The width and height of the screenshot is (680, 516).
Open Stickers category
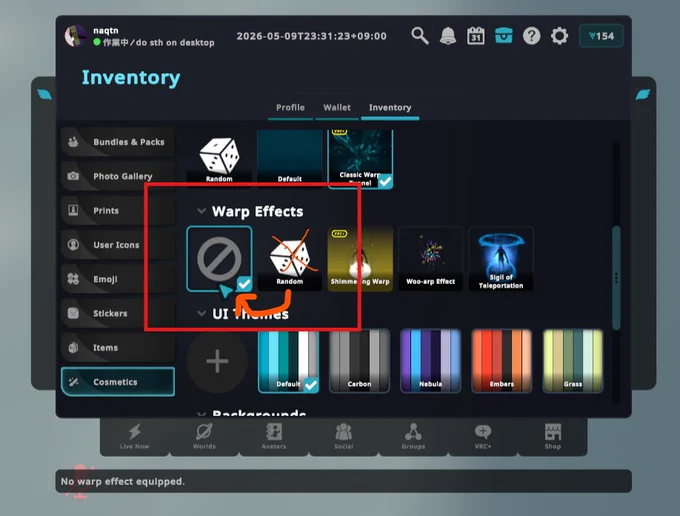pos(118,313)
